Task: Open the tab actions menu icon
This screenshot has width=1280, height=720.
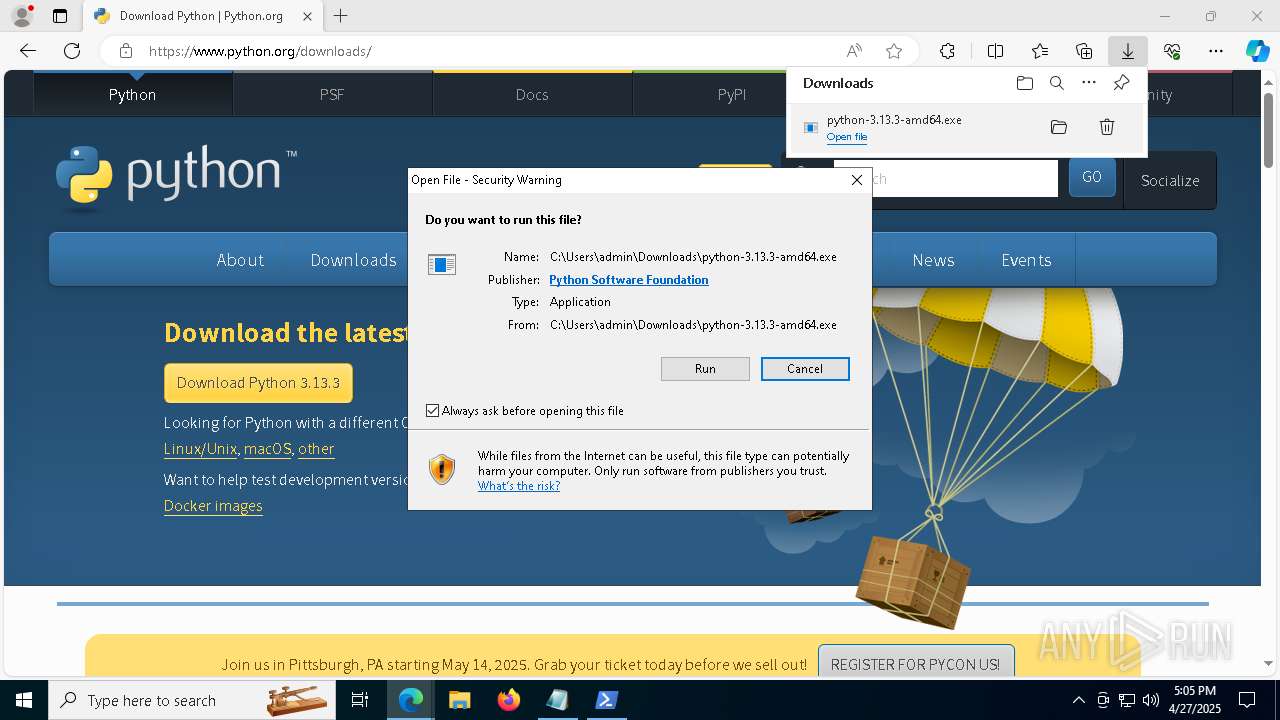Action: (60, 16)
